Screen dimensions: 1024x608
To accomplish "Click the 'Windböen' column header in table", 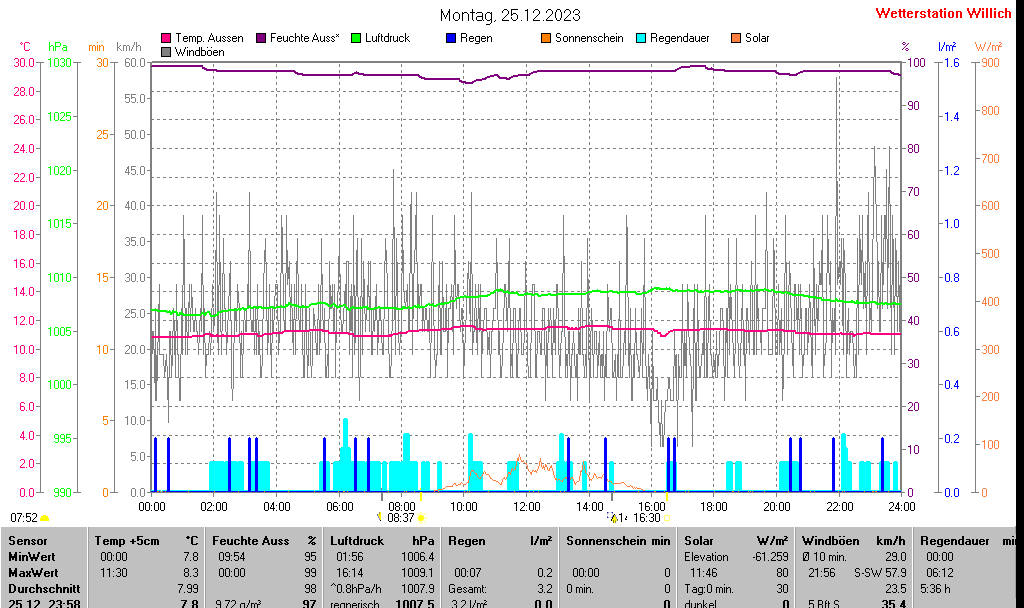I will click(829, 541).
